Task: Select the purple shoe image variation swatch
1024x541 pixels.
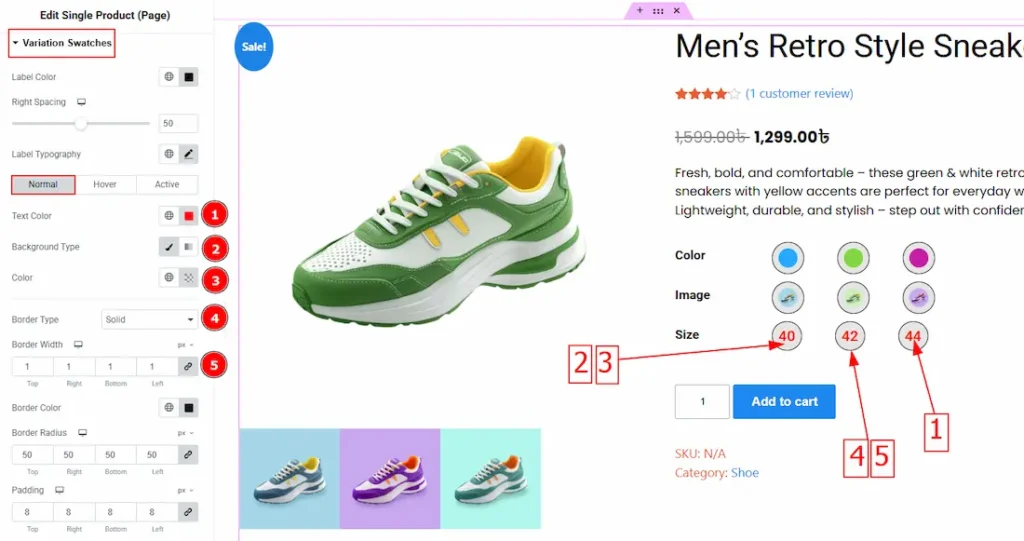Action: coord(916,297)
